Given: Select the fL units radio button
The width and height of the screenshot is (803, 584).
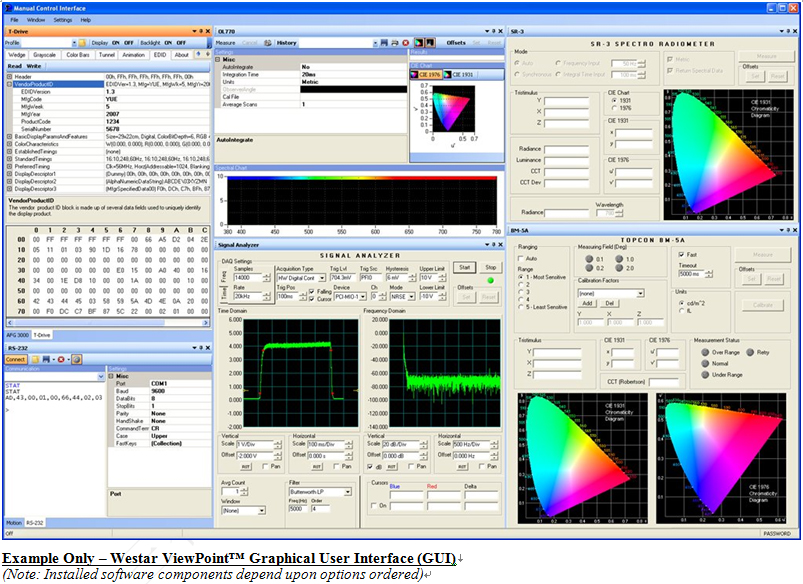Looking at the screenshot, I should (682, 310).
